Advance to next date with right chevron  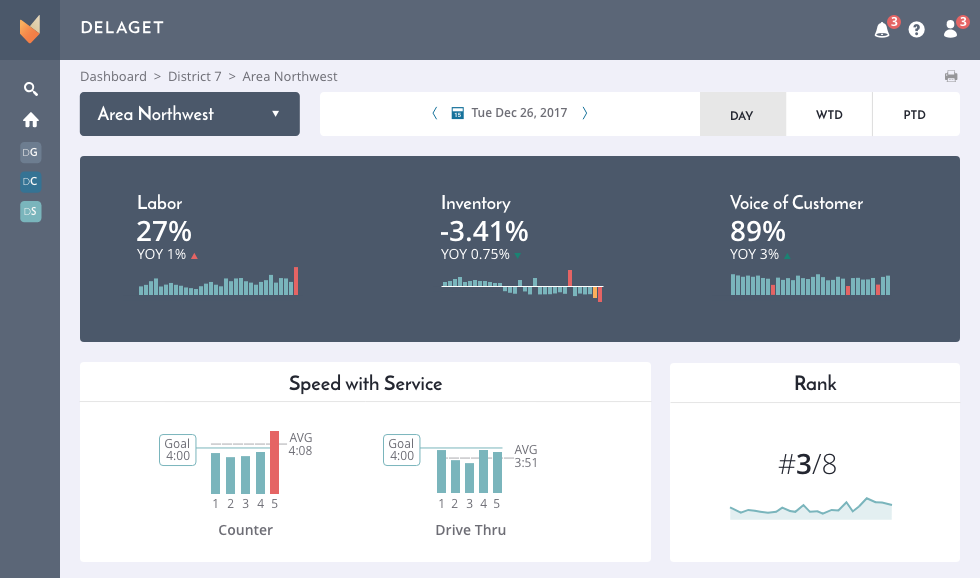click(585, 113)
